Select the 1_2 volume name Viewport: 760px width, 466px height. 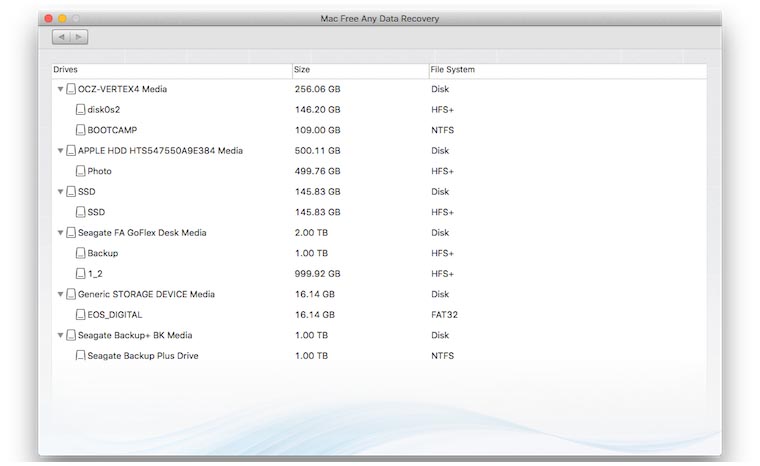[x=95, y=273]
